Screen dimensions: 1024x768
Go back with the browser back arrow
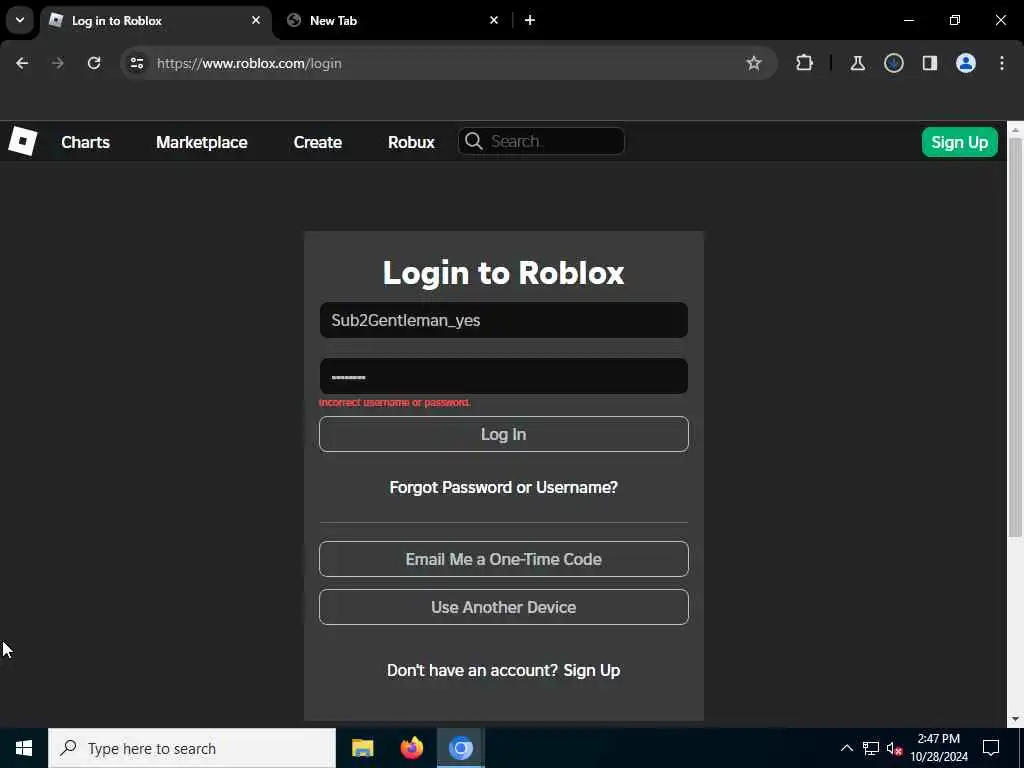(x=22, y=63)
